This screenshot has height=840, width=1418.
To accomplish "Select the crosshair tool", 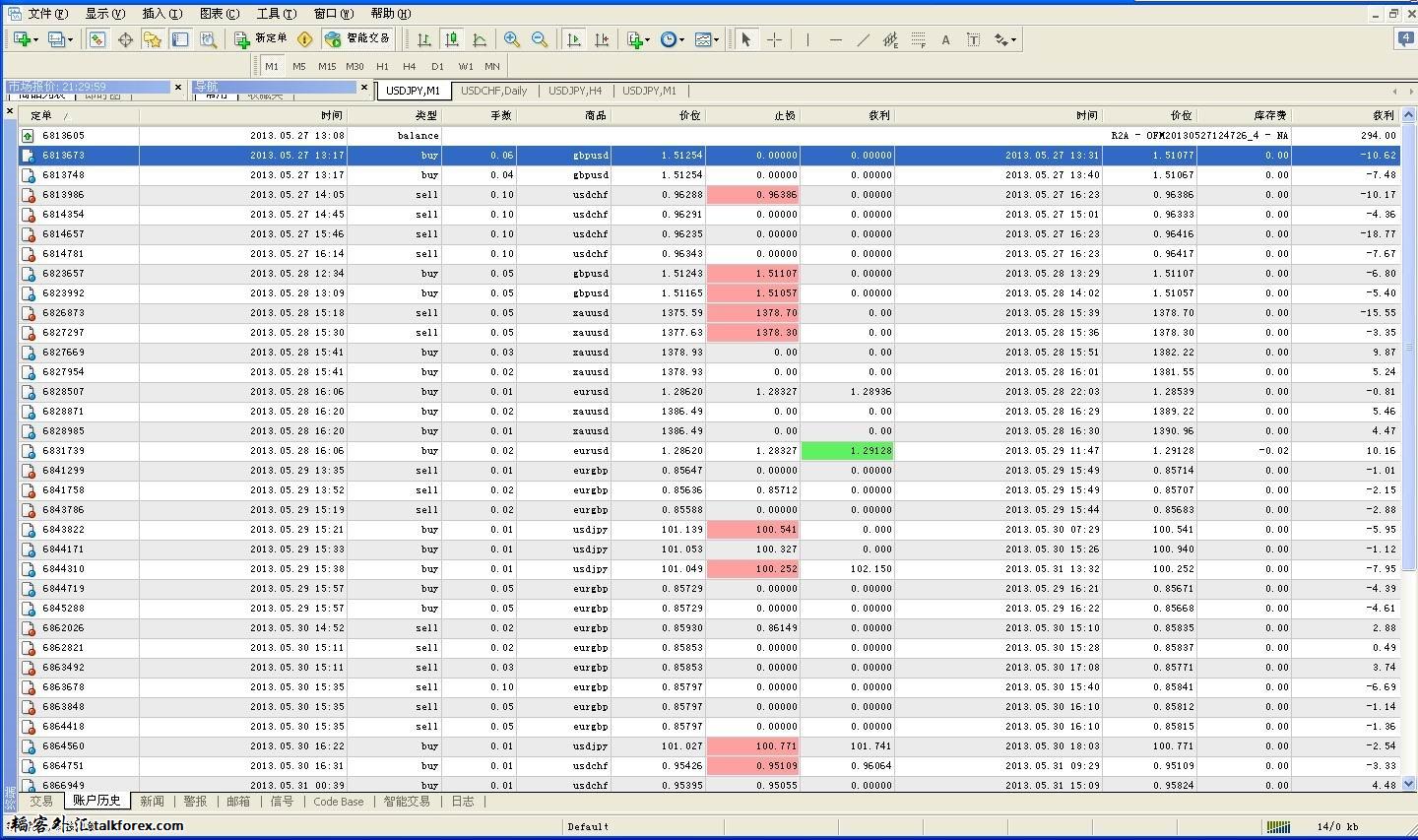I will point(775,39).
